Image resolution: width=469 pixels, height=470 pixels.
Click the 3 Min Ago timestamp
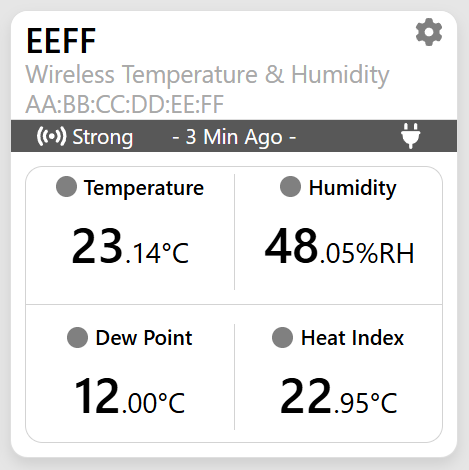click(234, 137)
